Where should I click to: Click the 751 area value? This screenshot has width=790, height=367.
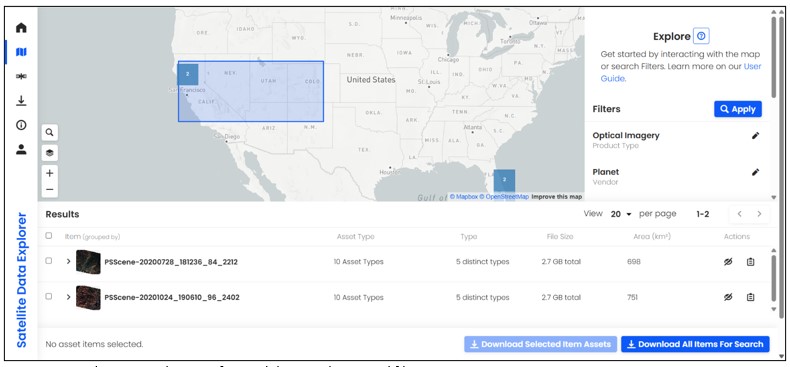click(x=632, y=297)
